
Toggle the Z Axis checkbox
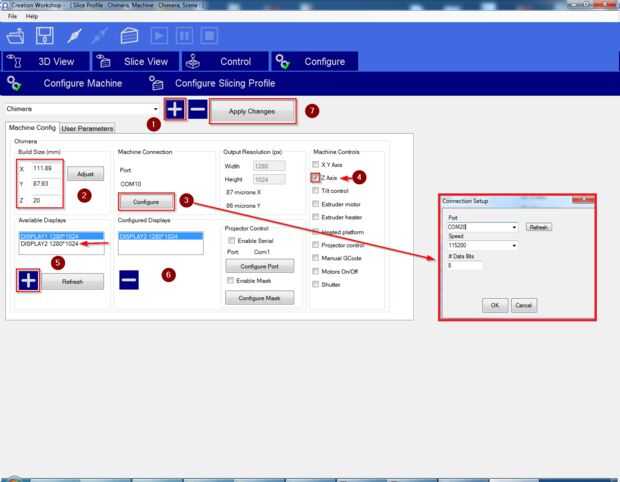pos(315,178)
